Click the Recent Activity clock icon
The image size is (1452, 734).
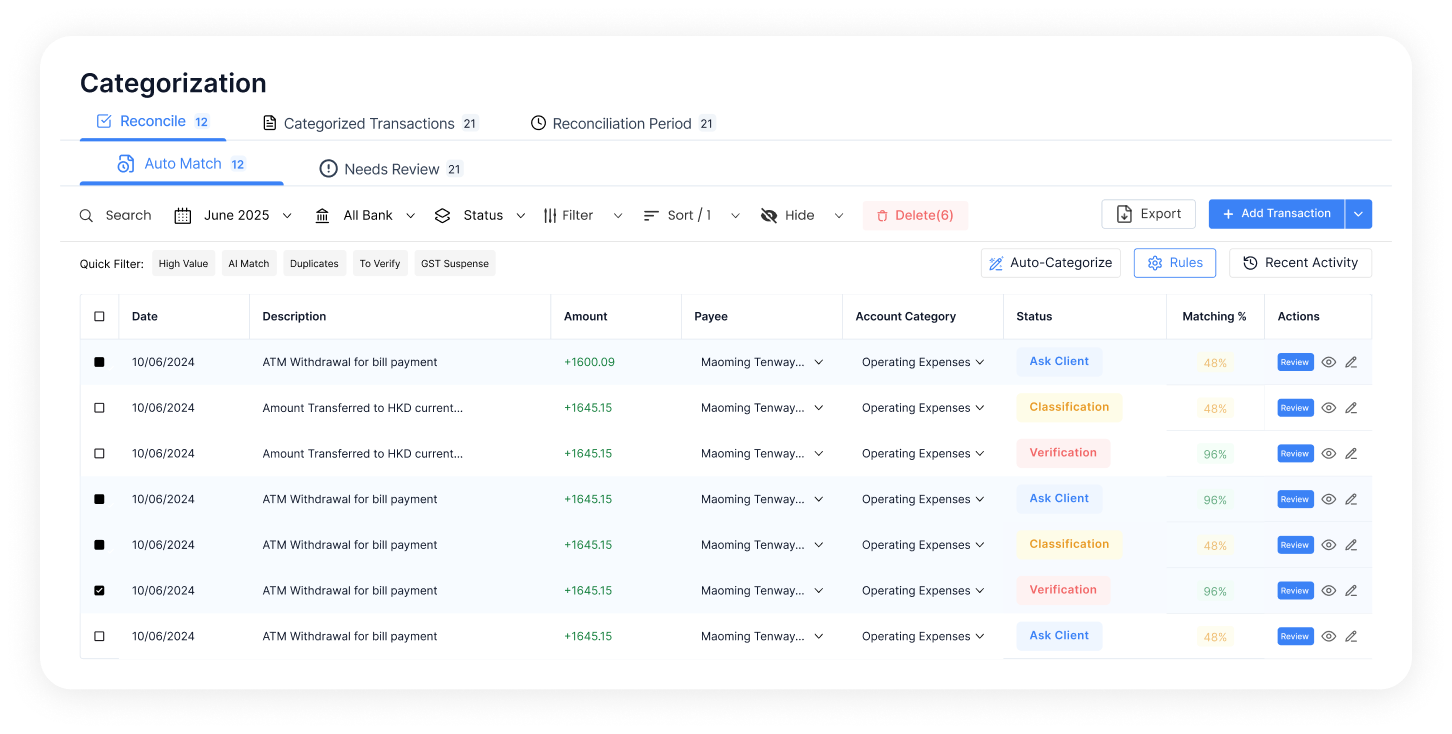pyautogui.click(x=1250, y=262)
